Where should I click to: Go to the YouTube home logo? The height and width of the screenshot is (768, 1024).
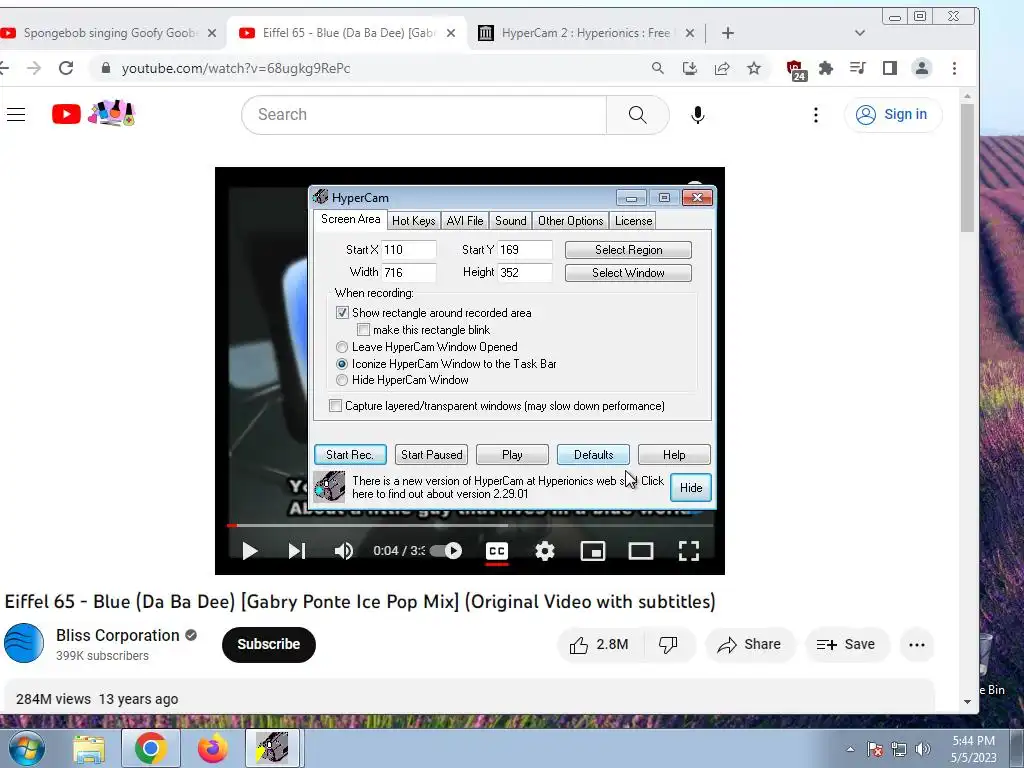(66, 114)
